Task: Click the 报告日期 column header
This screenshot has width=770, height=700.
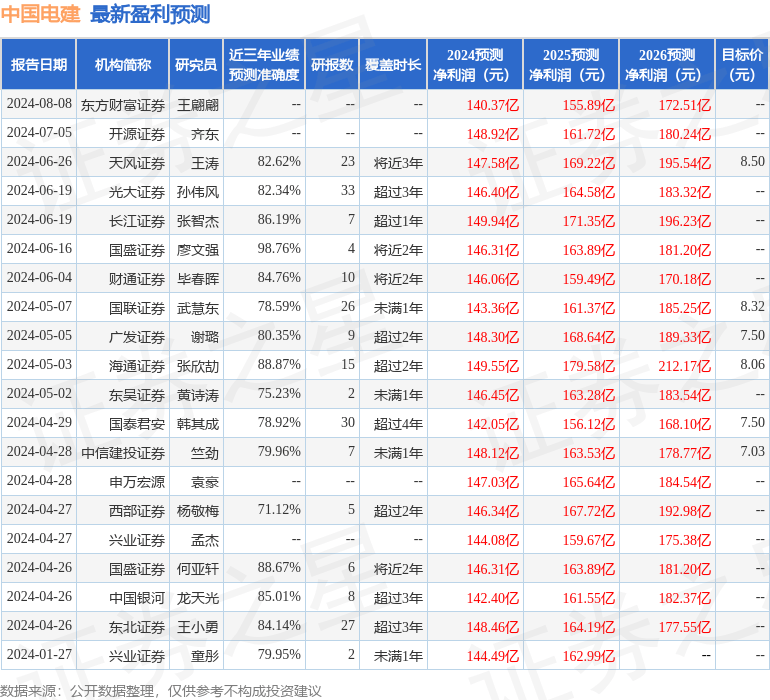Action: tap(39, 65)
